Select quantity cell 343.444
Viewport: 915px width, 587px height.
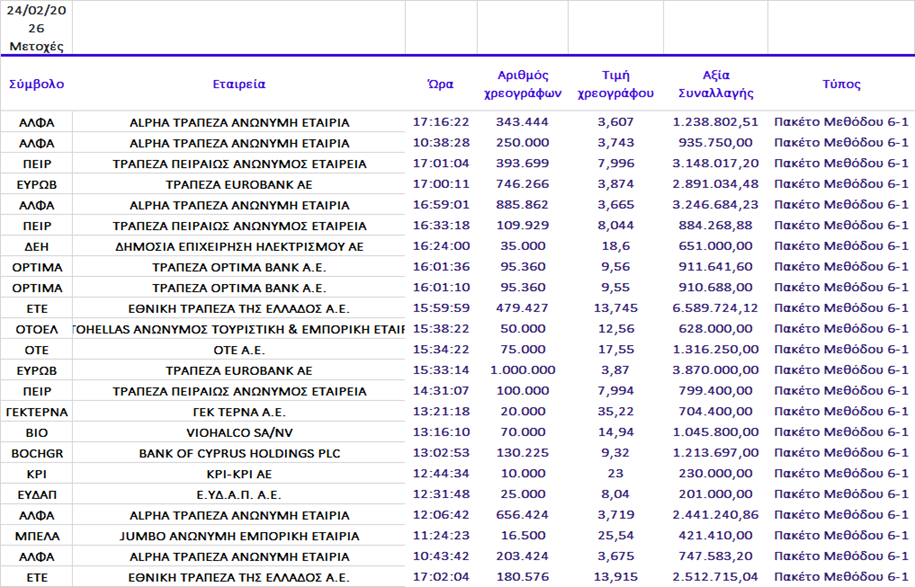tap(523, 122)
